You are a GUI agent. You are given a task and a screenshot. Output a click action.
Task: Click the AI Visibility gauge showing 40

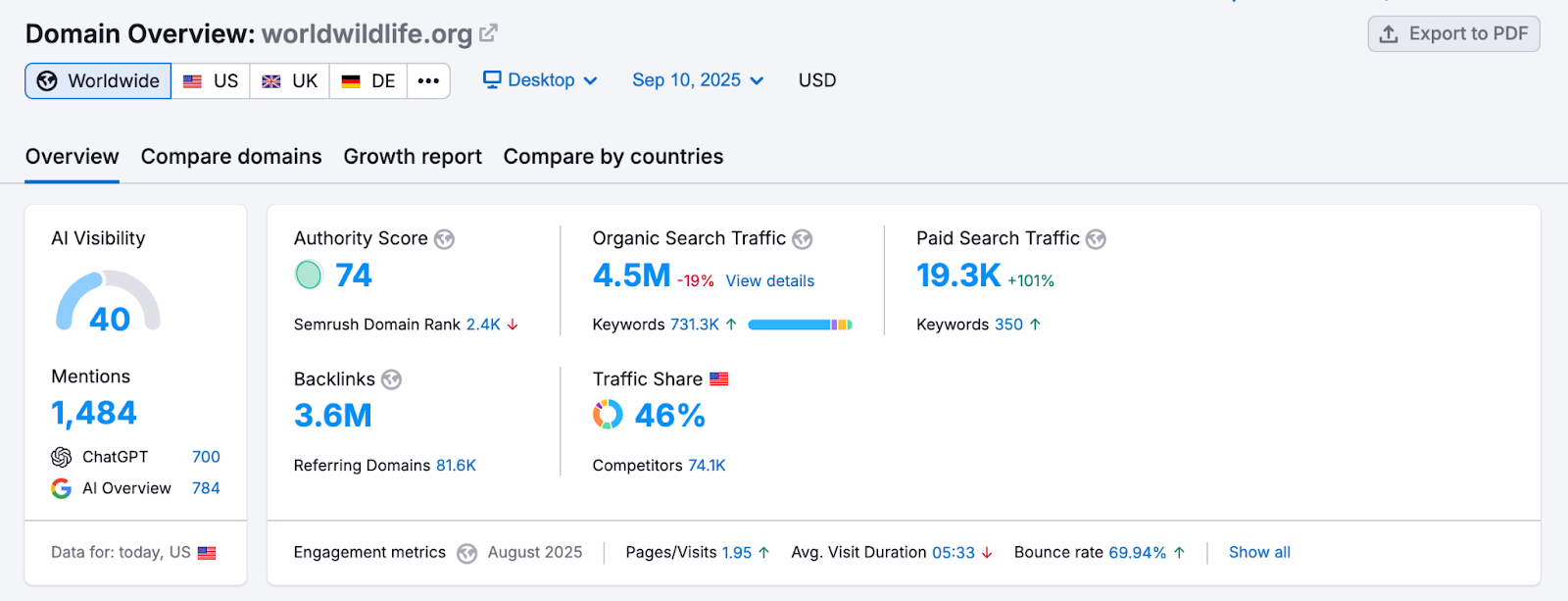pyautogui.click(x=108, y=304)
